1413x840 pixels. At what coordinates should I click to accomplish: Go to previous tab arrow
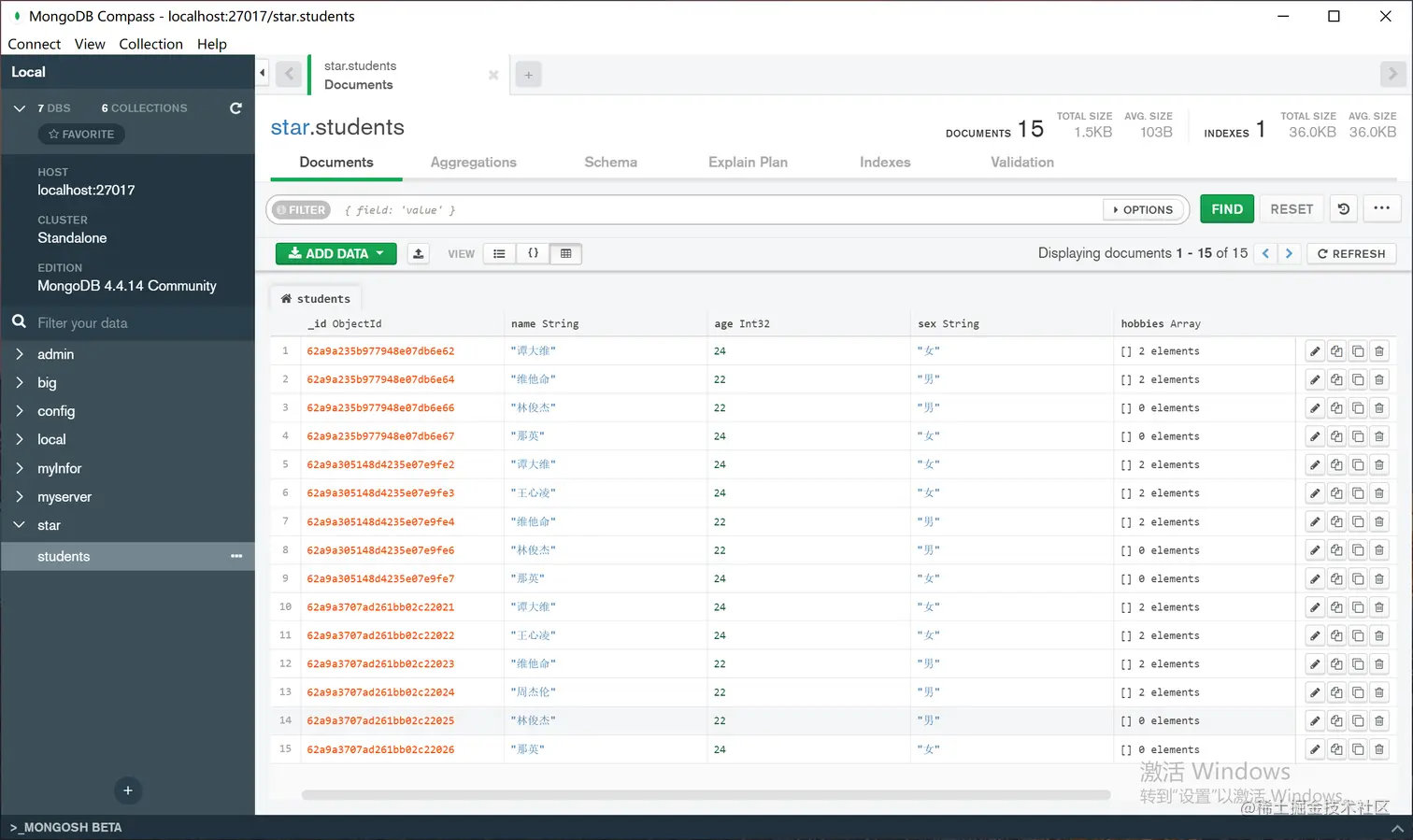tap(289, 74)
